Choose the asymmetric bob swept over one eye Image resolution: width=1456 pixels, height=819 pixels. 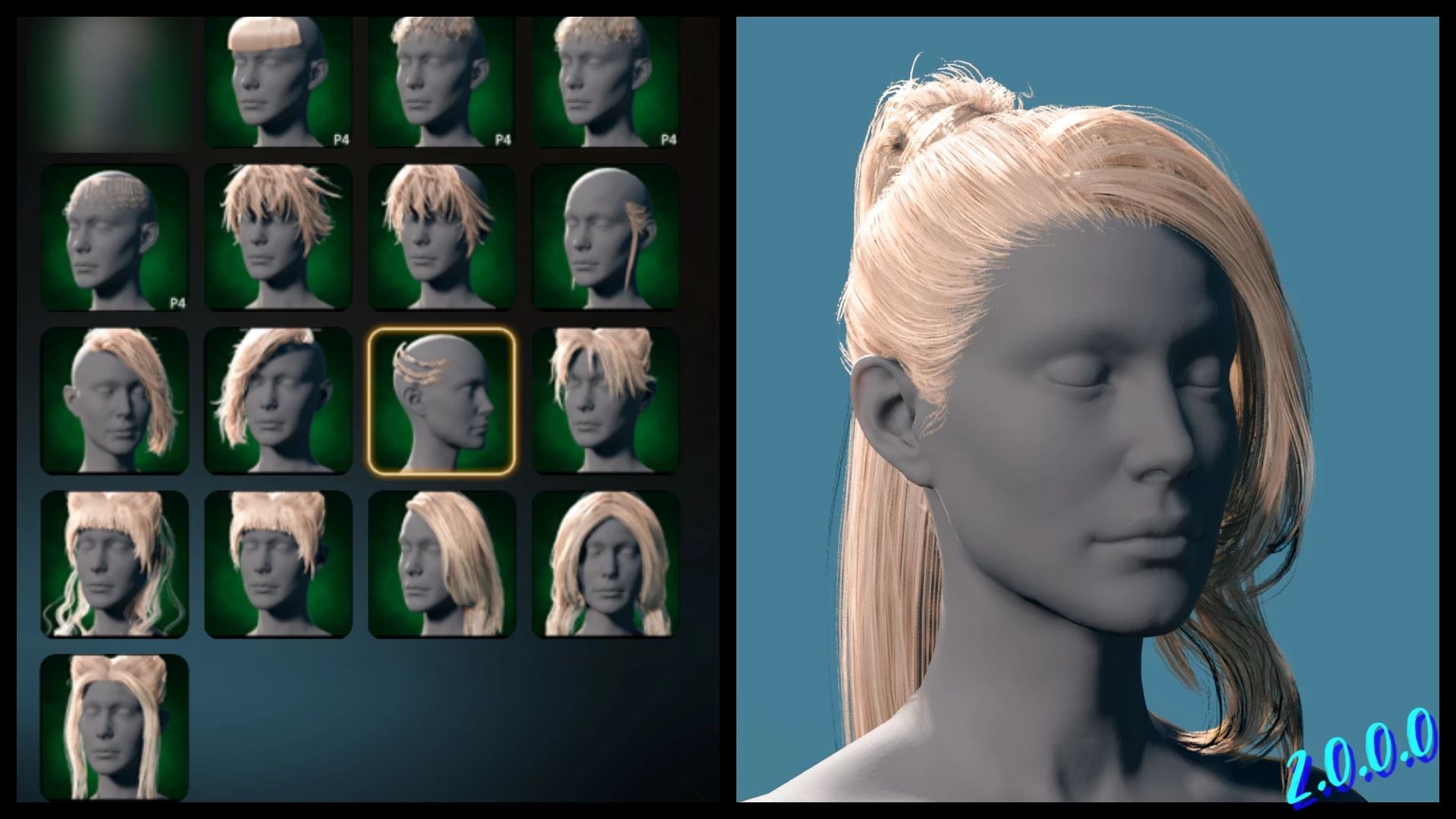tap(278, 401)
